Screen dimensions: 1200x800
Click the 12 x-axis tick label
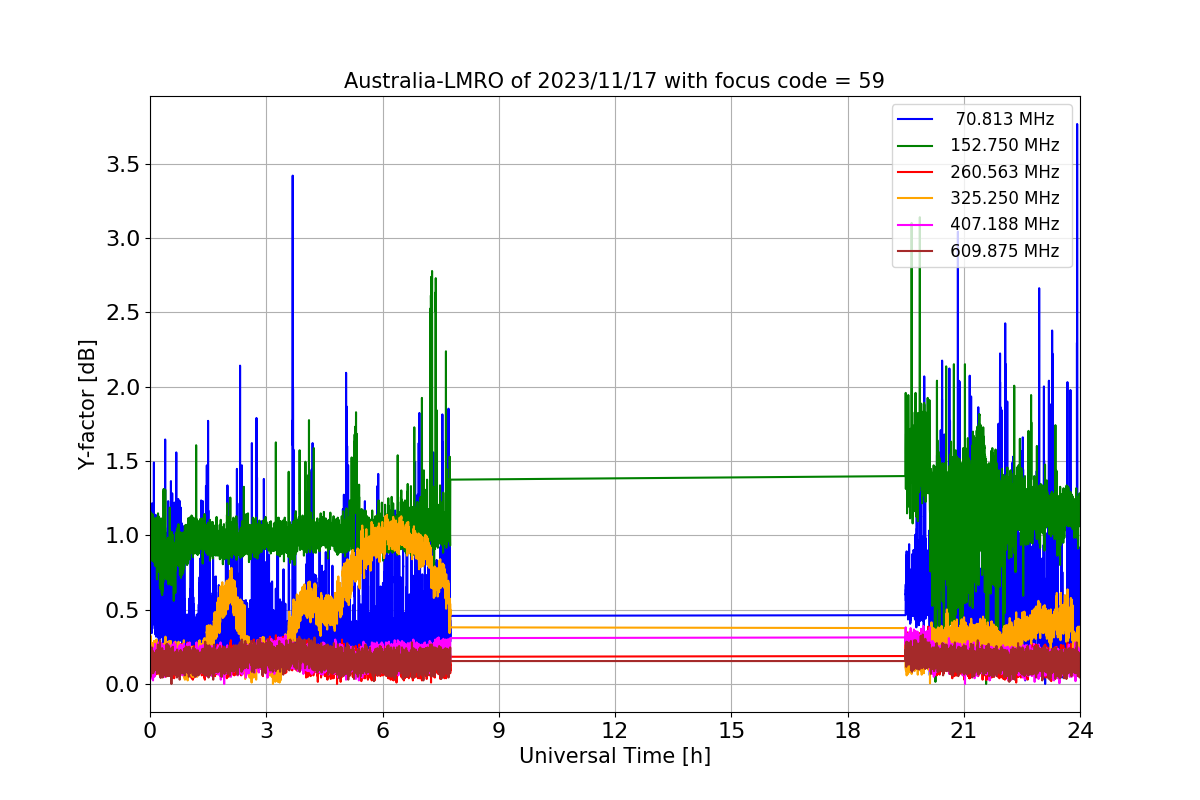click(615, 731)
